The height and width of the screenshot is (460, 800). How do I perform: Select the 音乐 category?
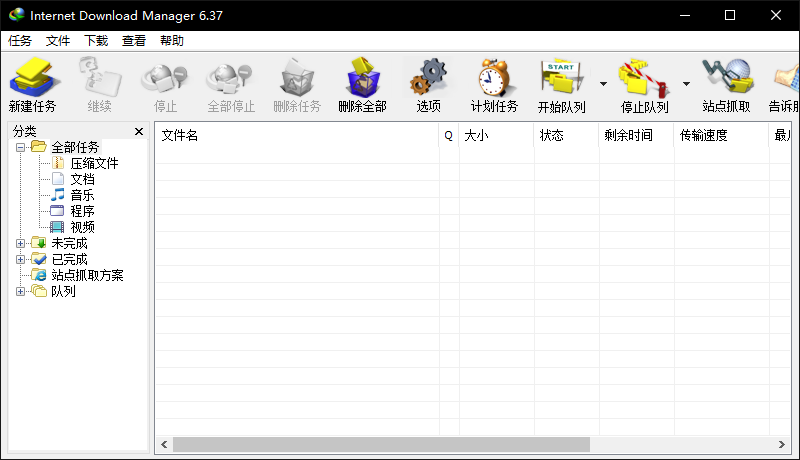(x=82, y=195)
